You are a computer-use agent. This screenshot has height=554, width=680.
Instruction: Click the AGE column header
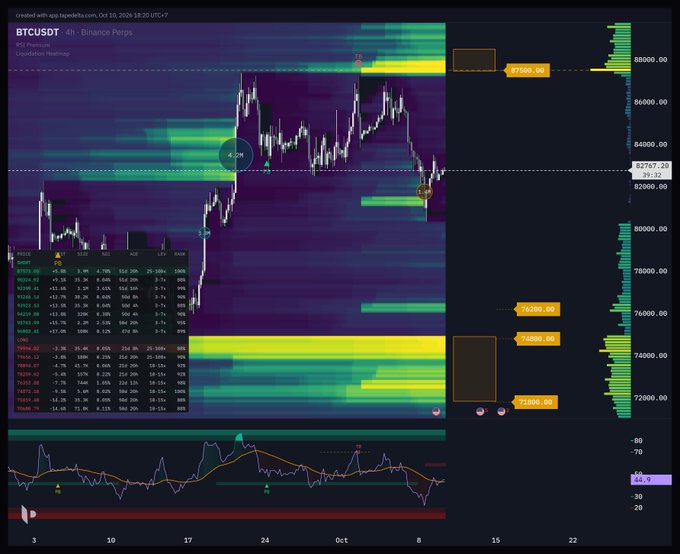(x=134, y=254)
